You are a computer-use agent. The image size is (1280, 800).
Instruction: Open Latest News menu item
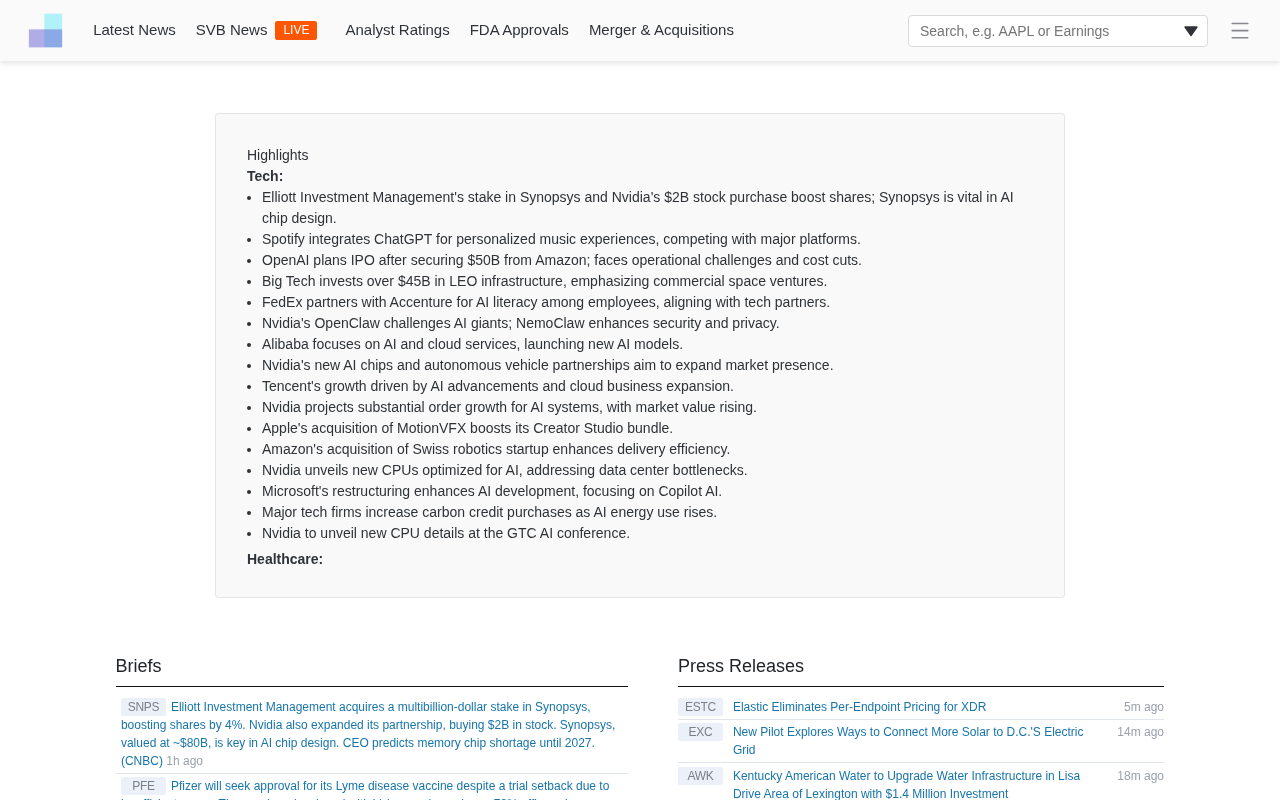pyautogui.click(x=134, y=30)
